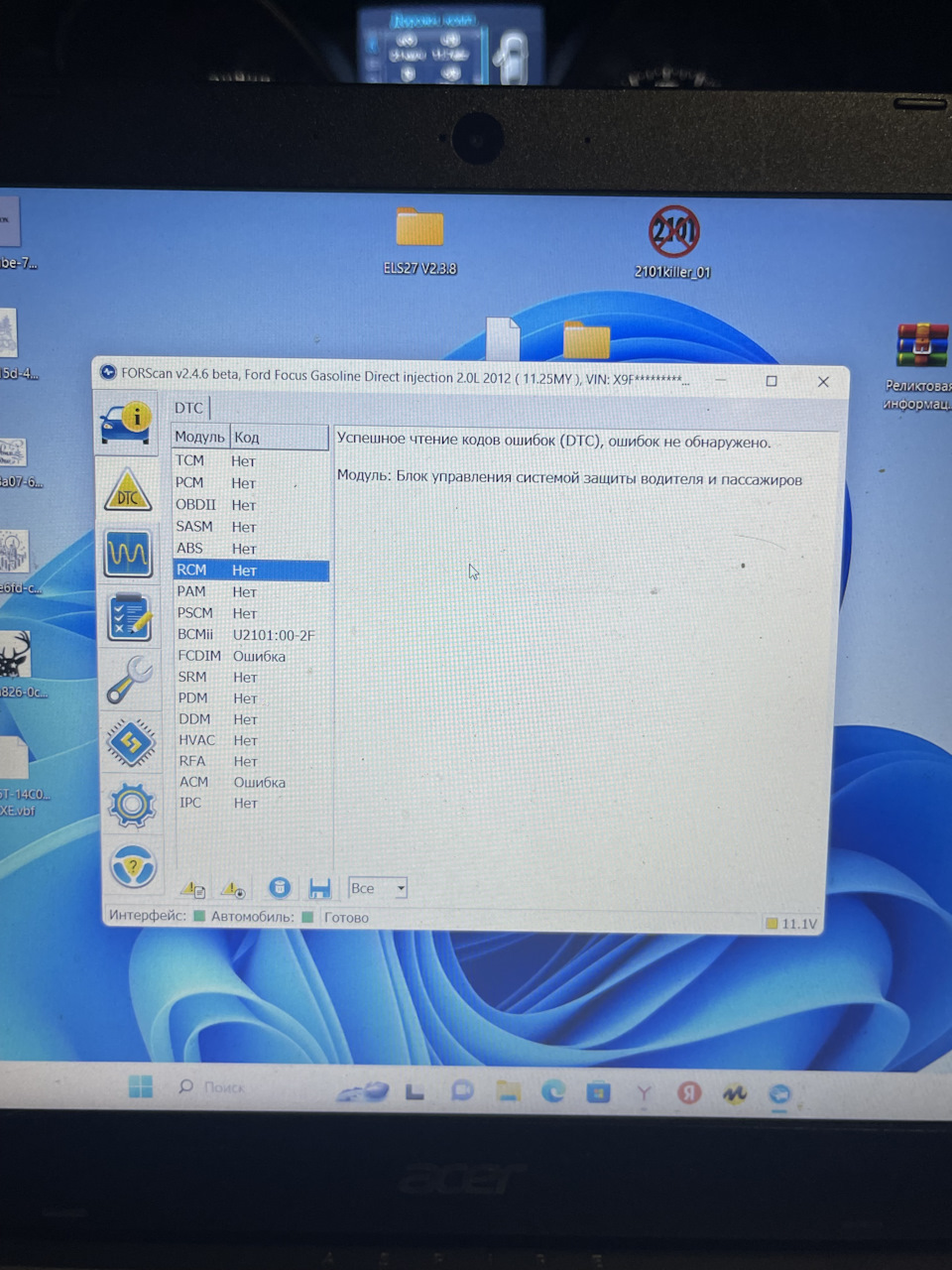Select the PSCM module row
Screen dimensions: 952x1270
251,613
